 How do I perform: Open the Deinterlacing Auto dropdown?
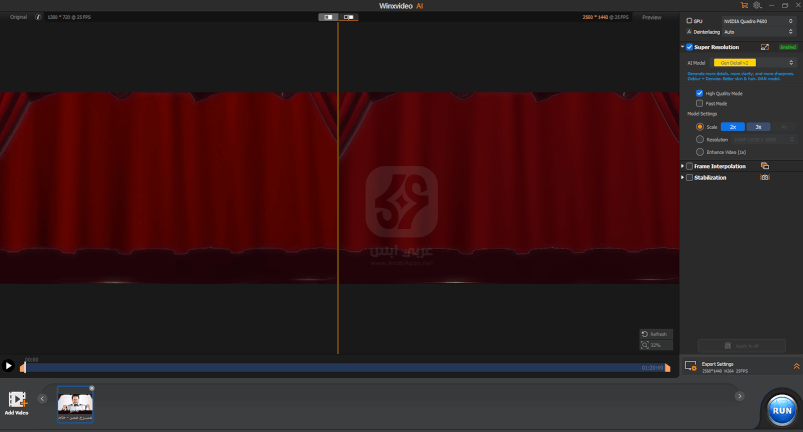pyautogui.click(x=757, y=32)
